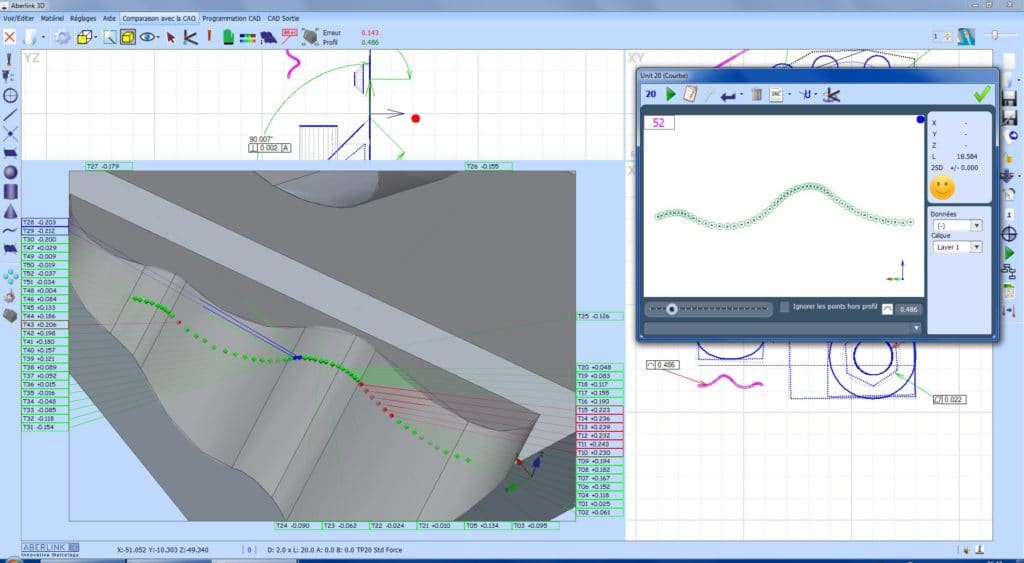The image size is (1024, 563).
Task: Click the probe stylus icon at top-left sidebar
Action: tap(9, 59)
